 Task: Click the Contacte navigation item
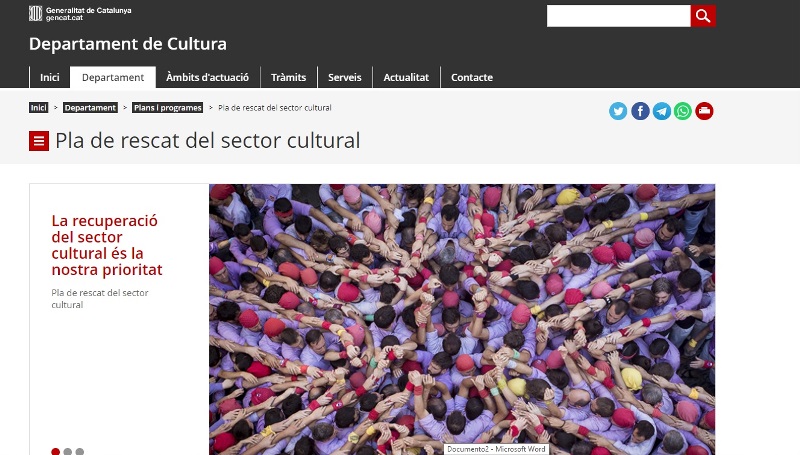tap(472, 77)
